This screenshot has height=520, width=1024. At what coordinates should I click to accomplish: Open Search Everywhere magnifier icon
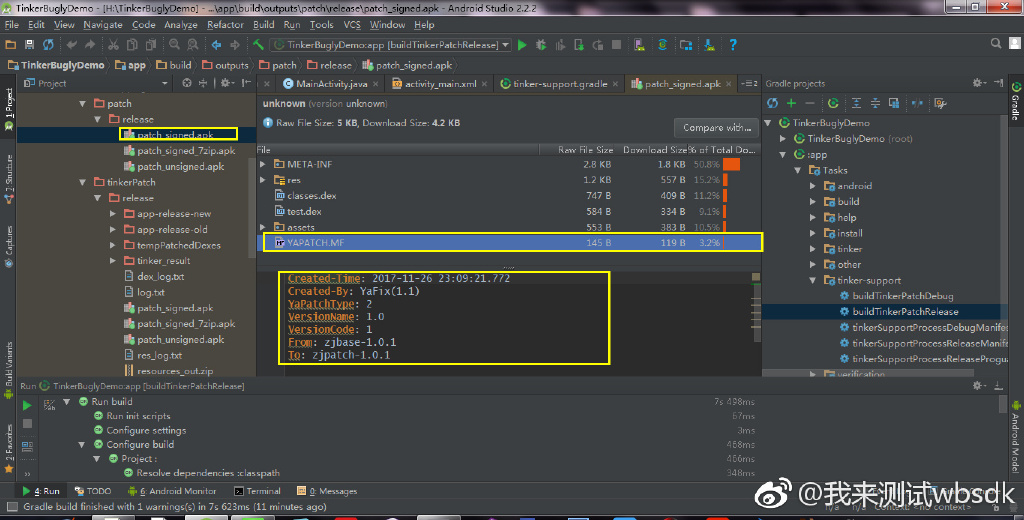[996, 43]
